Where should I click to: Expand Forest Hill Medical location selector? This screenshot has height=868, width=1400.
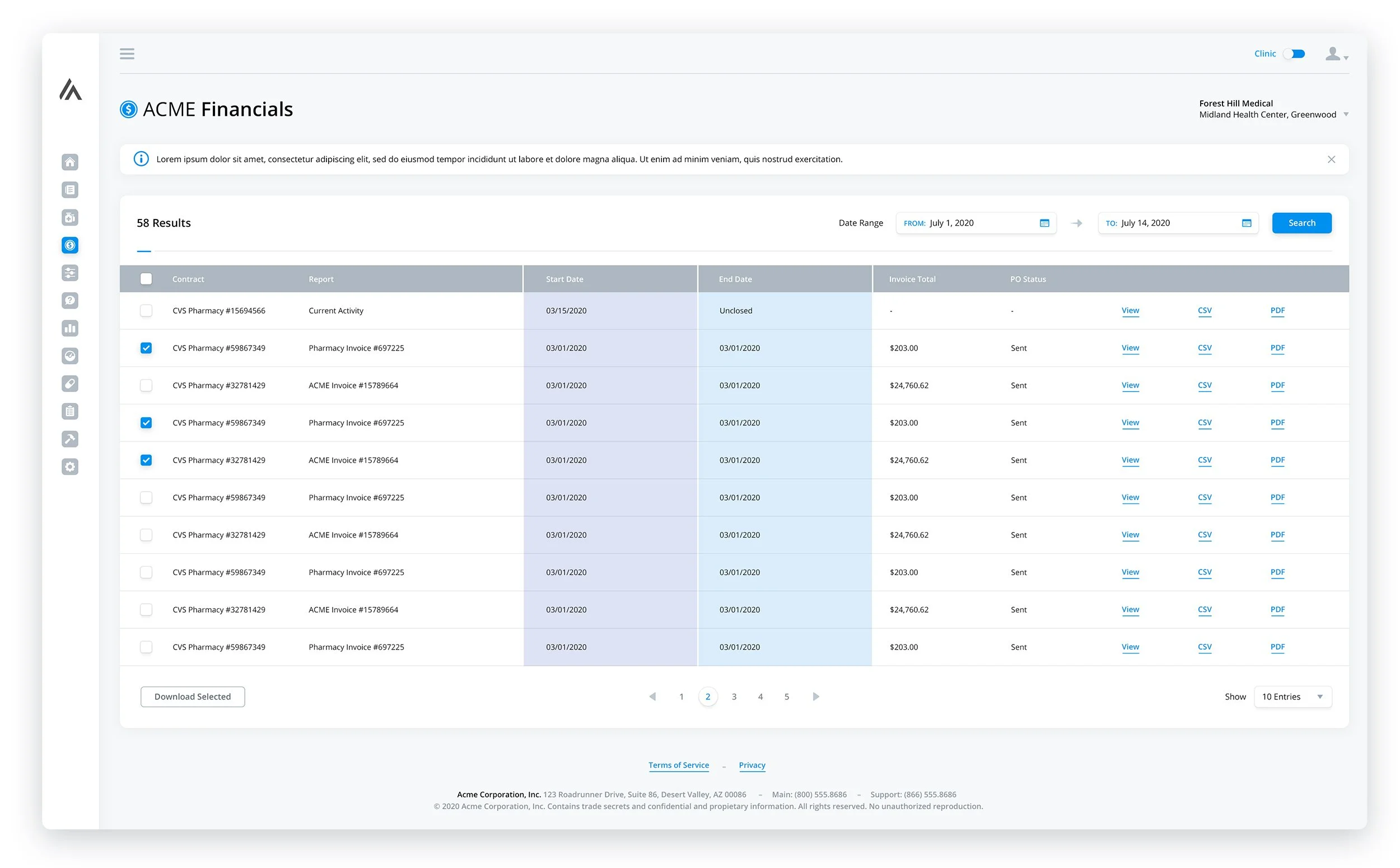pyautogui.click(x=1345, y=114)
